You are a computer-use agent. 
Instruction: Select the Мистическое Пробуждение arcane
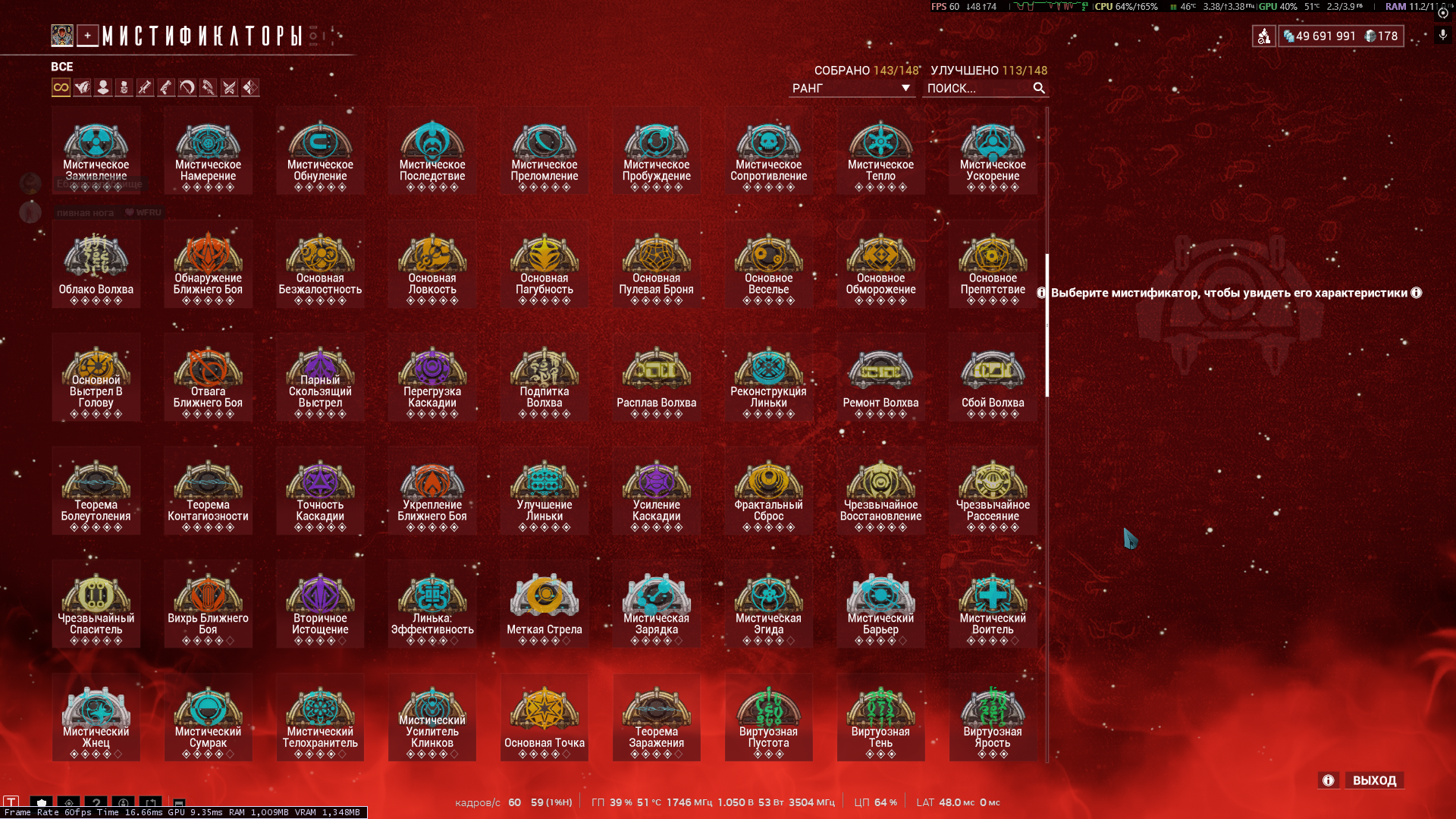point(657,150)
